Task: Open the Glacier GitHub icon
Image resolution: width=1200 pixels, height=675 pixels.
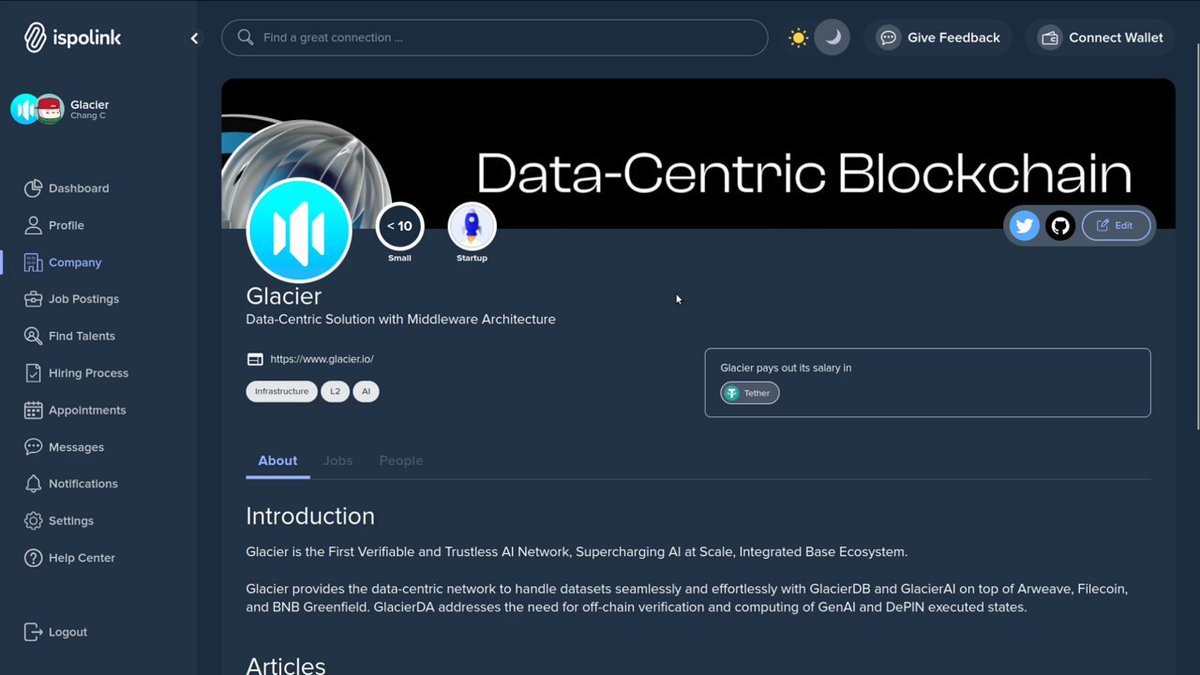Action: click(x=1060, y=226)
